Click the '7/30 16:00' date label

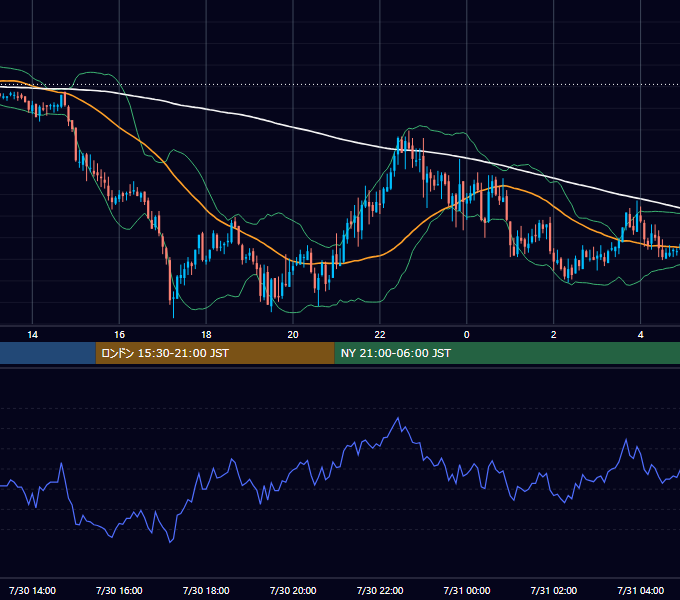(119, 590)
